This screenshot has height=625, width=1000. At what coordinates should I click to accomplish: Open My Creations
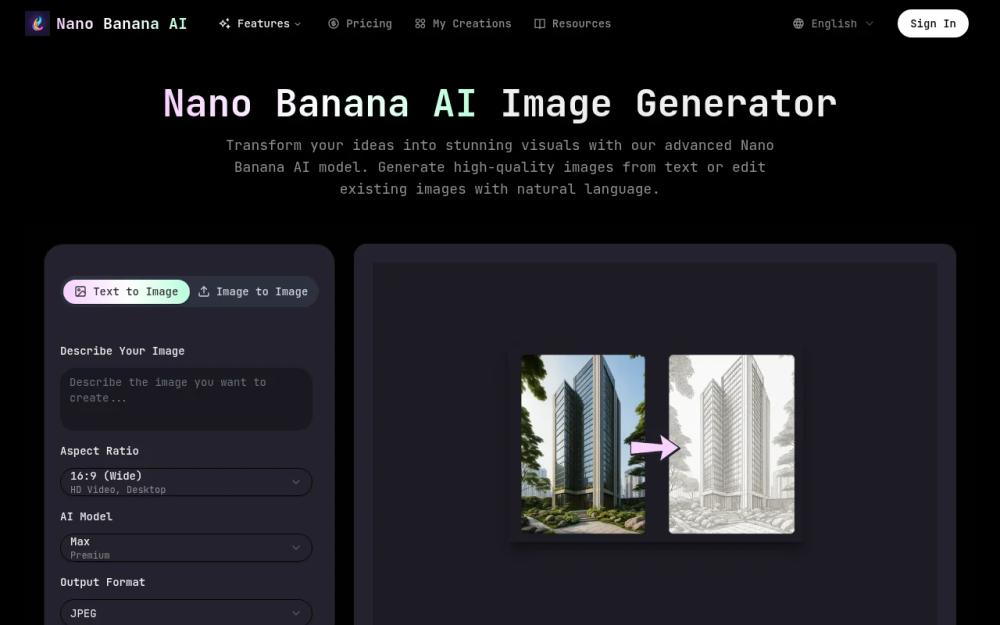pos(463,24)
